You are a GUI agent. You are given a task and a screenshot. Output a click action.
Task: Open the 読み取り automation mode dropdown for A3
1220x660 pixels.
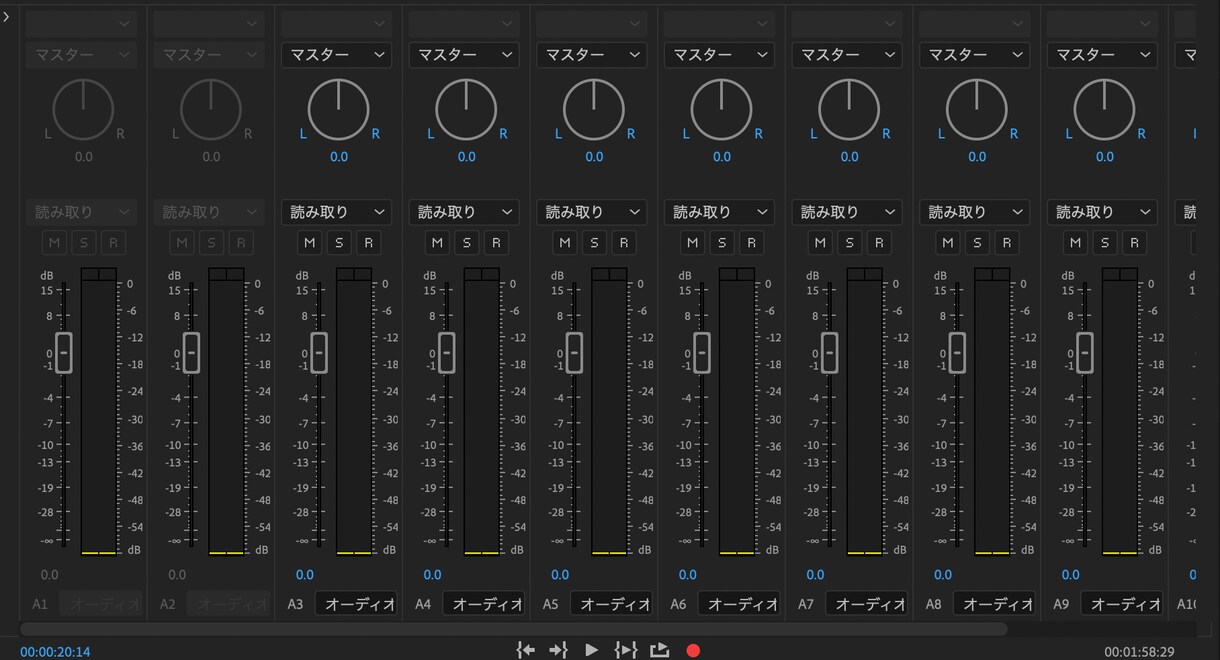[337, 212]
